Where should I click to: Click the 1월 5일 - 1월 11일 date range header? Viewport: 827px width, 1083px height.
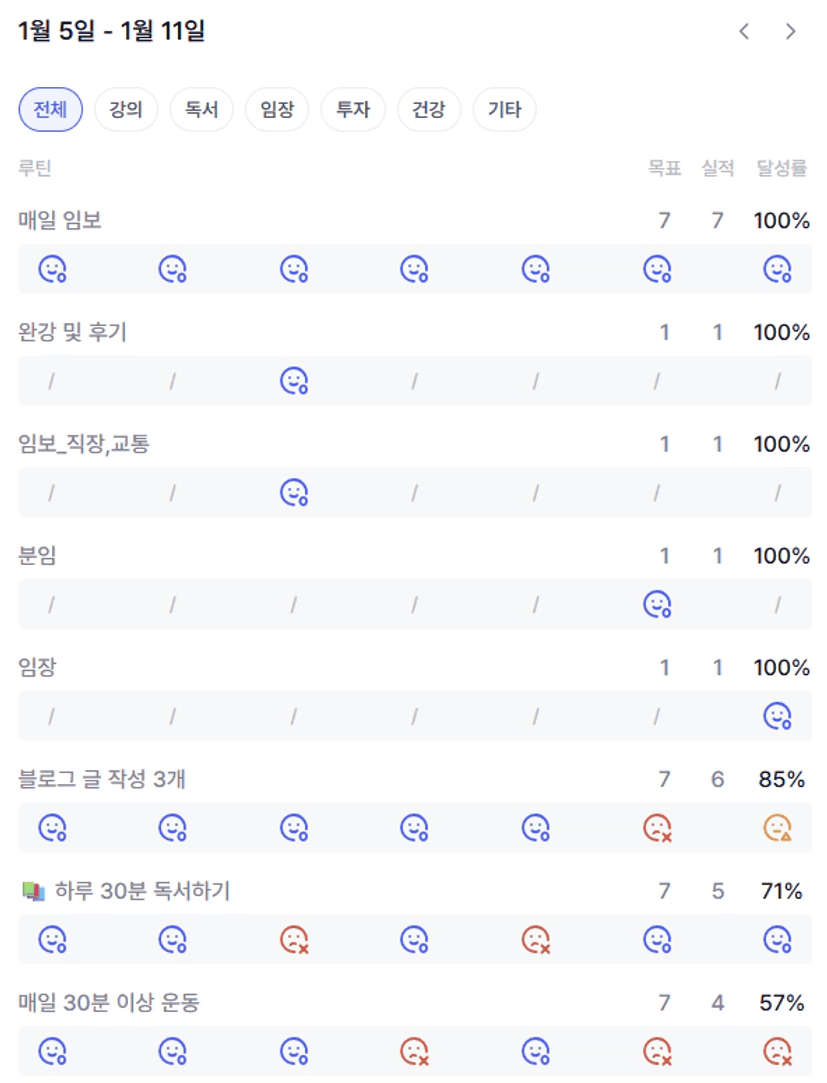(112, 31)
